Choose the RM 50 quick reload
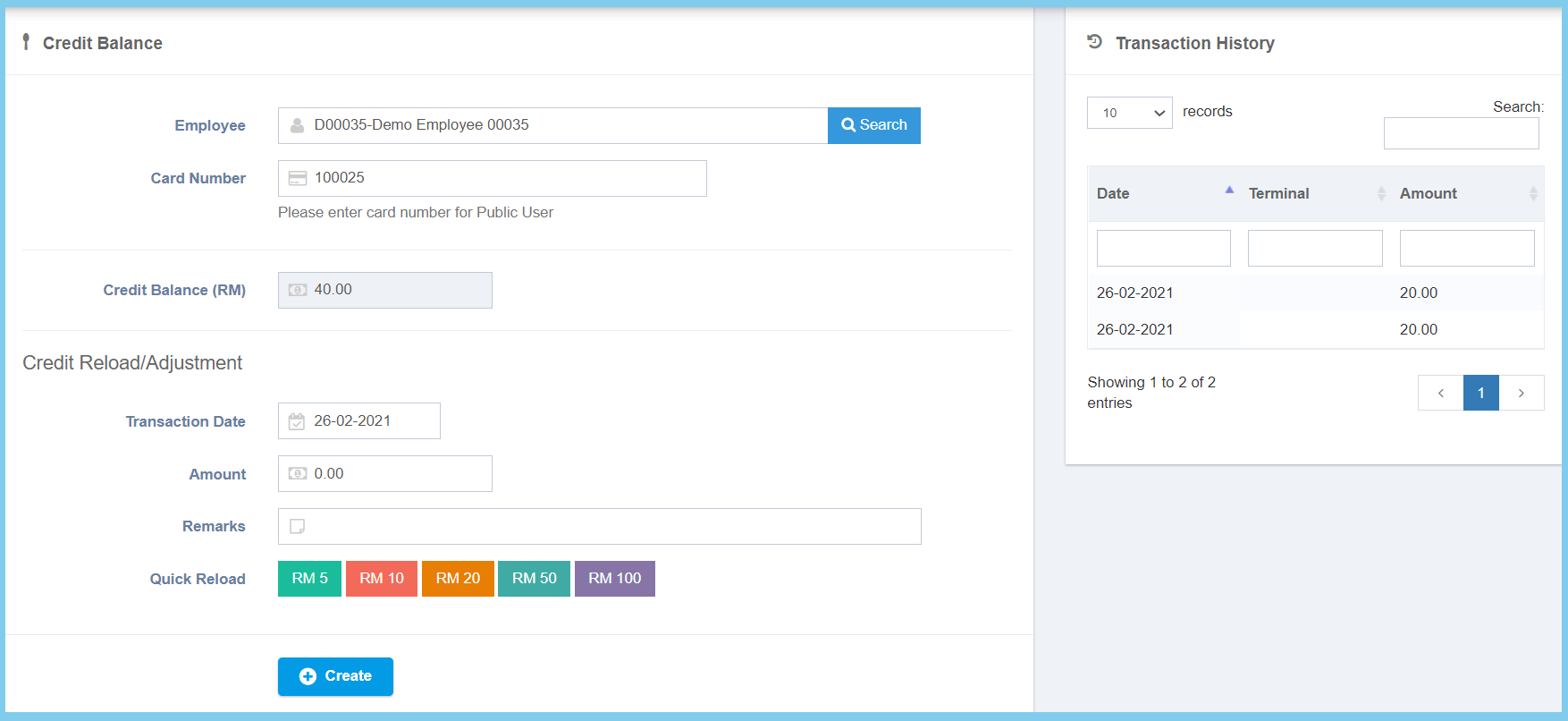 pyautogui.click(x=534, y=579)
